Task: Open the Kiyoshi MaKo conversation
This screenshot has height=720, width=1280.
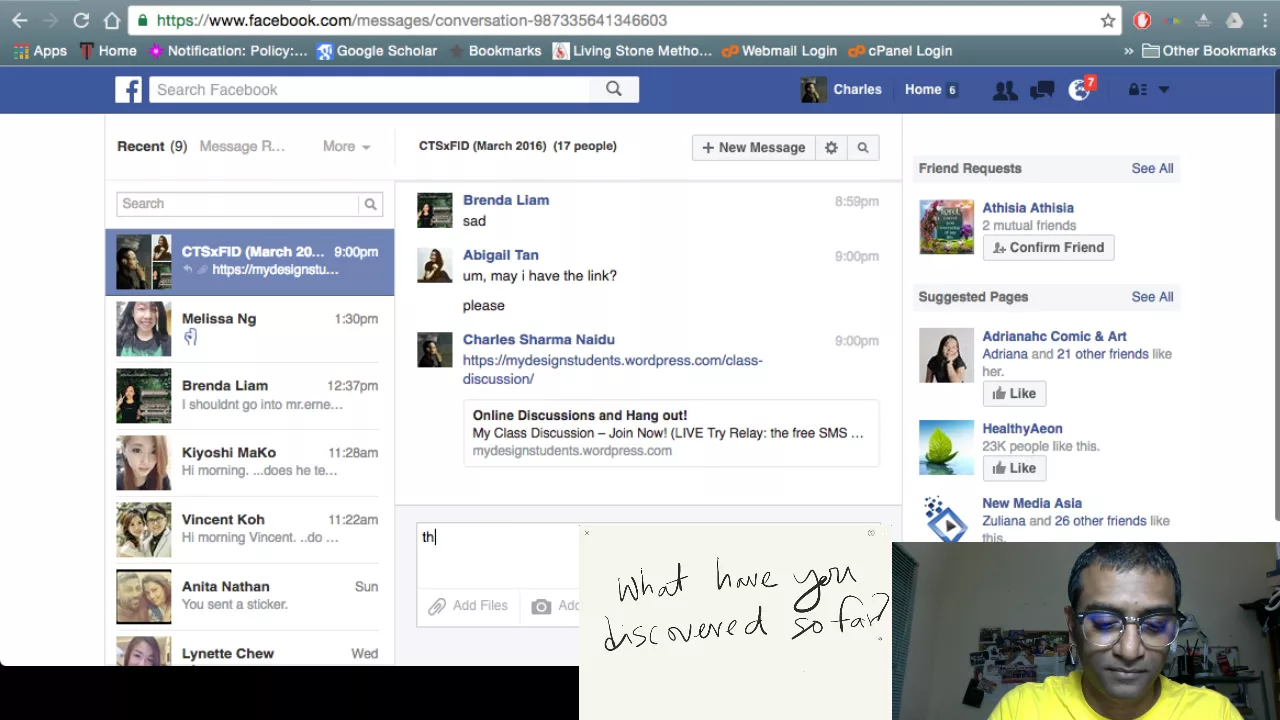Action: (250, 463)
